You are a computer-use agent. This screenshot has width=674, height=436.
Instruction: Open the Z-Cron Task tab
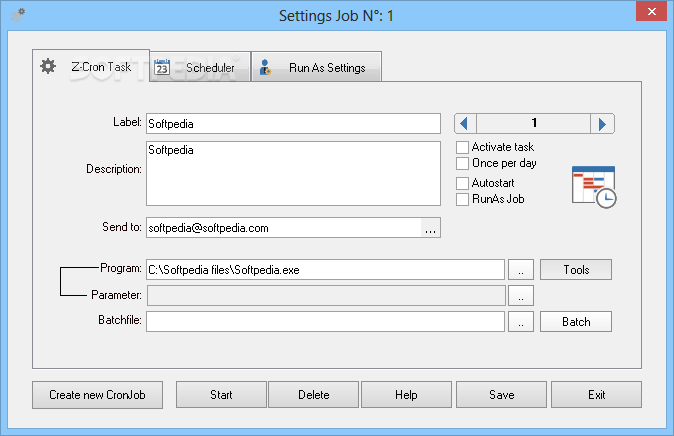[91, 66]
